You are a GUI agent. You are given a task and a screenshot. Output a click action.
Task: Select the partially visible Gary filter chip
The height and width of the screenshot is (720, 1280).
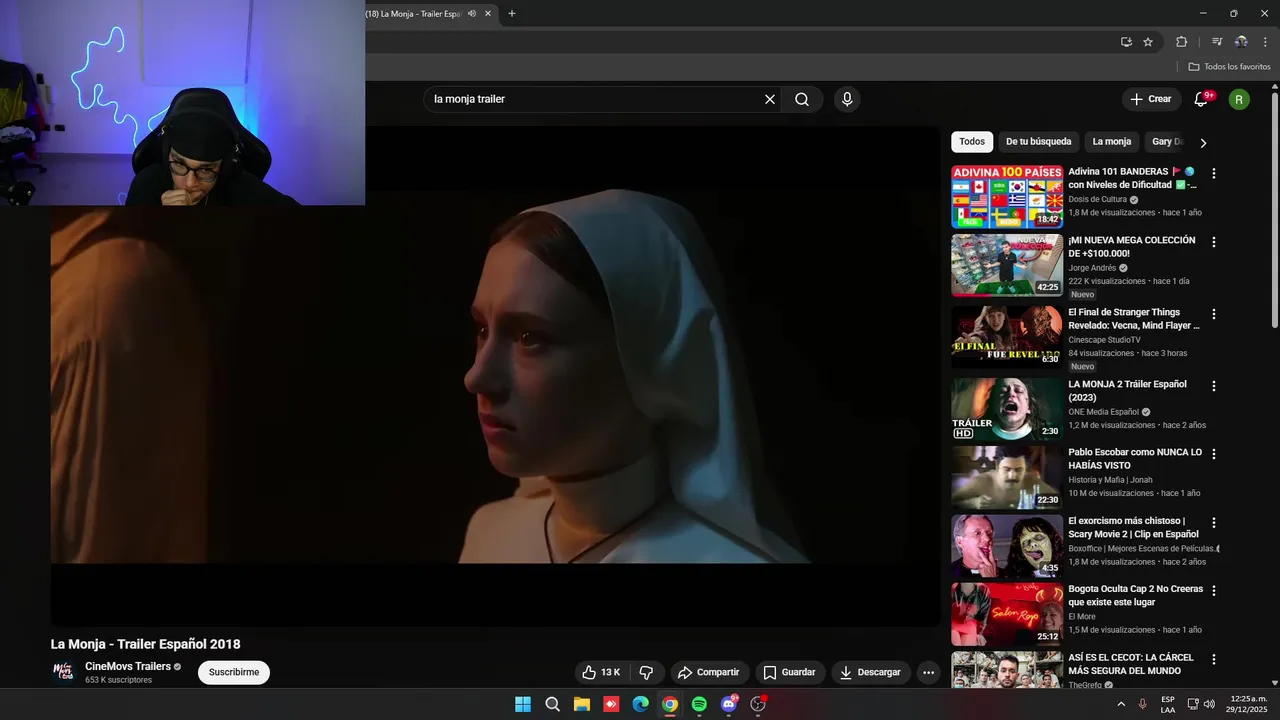pos(1166,142)
